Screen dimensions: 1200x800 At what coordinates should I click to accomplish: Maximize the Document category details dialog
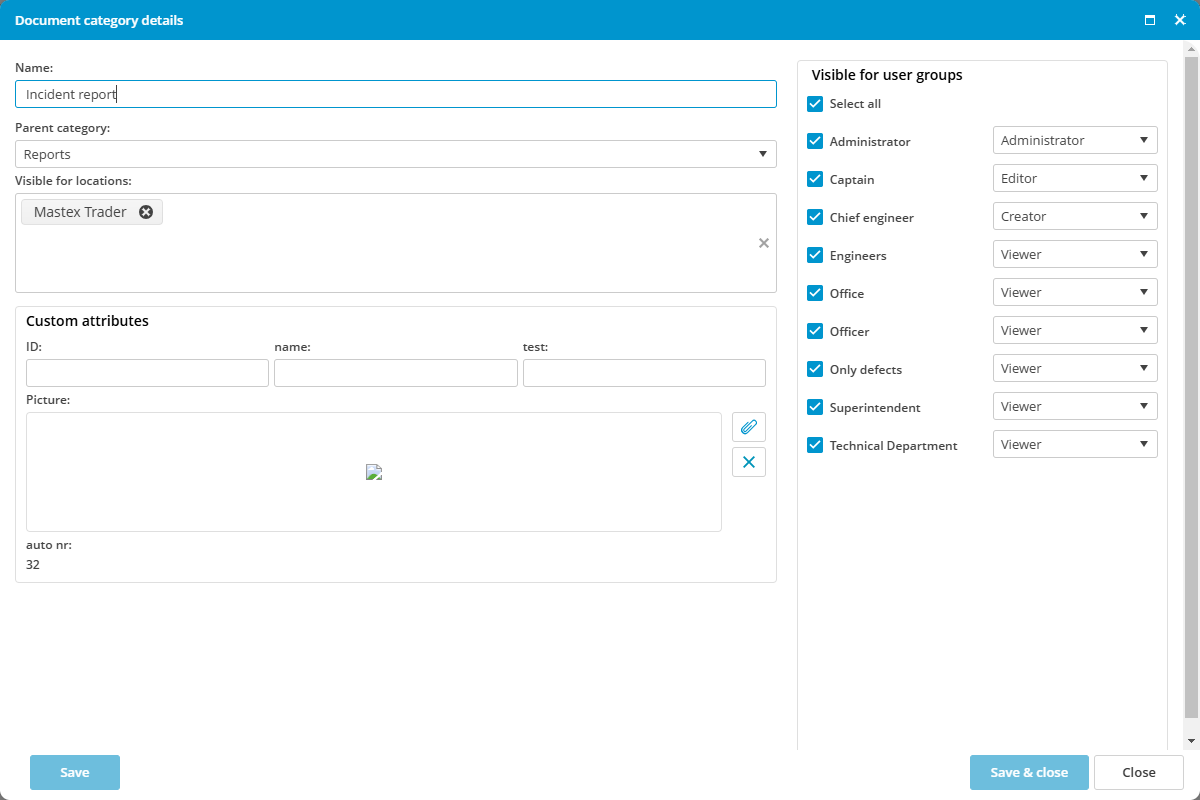click(x=1150, y=20)
